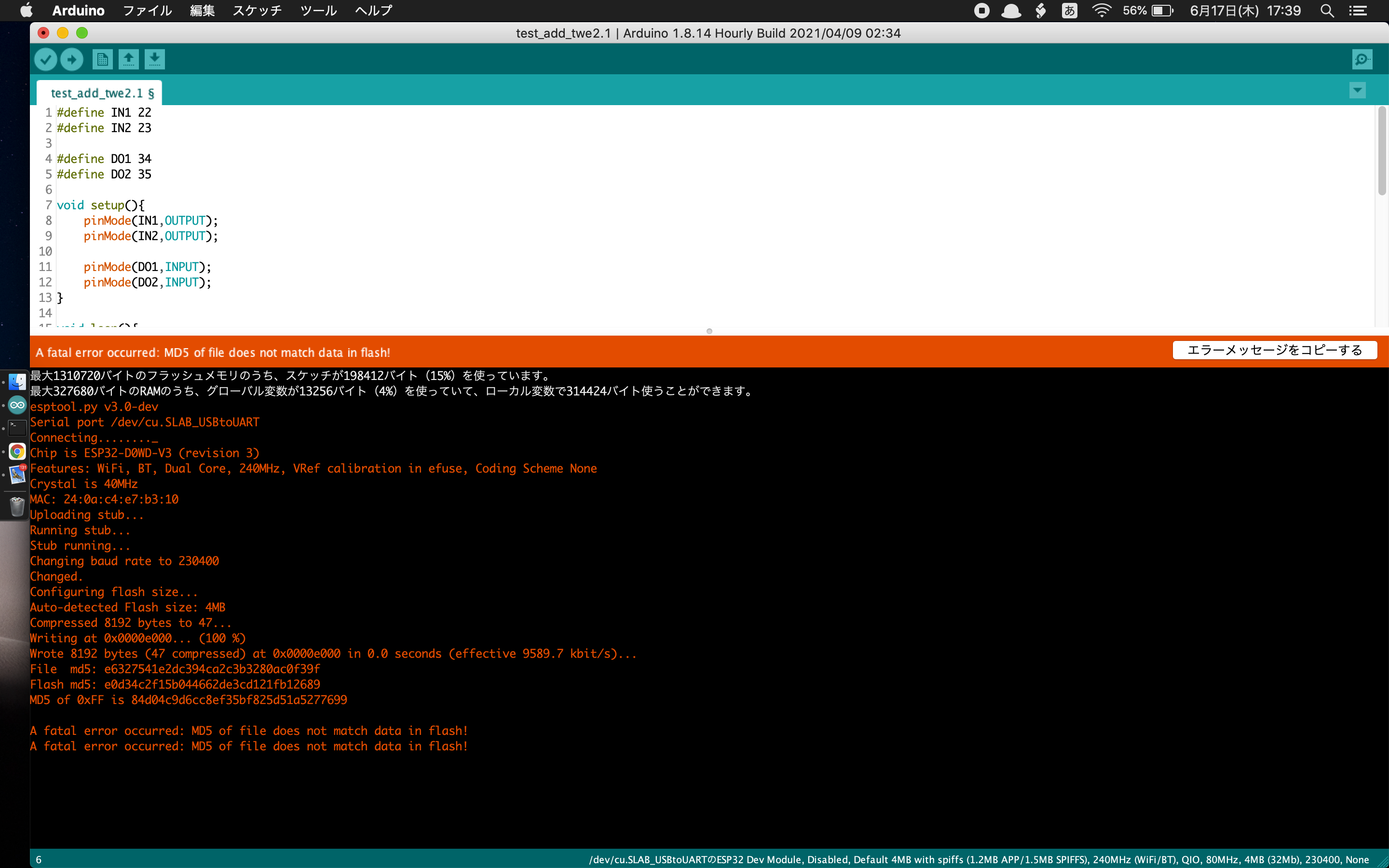The height and width of the screenshot is (868, 1389).
Task: Open the Wi-Fi status menu
Action: (1101, 11)
